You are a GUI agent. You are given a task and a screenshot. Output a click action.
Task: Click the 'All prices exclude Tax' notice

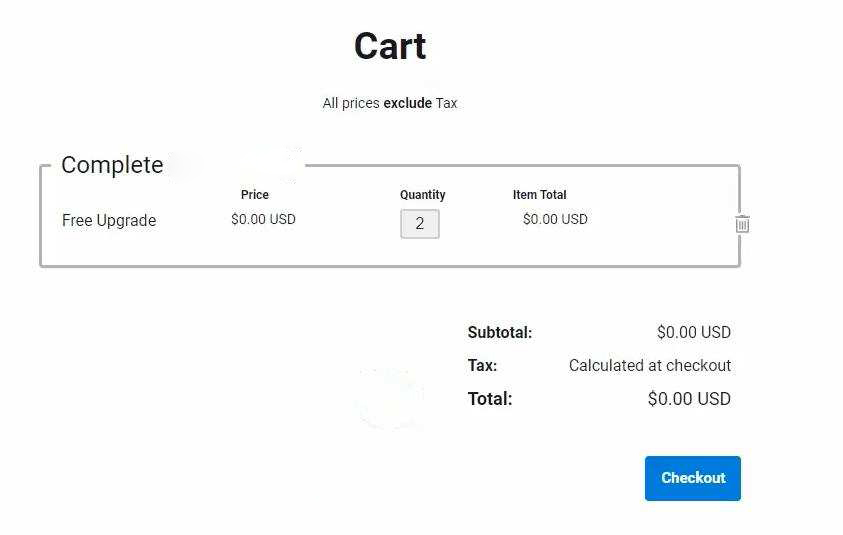pyautogui.click(x=390, y=103)
